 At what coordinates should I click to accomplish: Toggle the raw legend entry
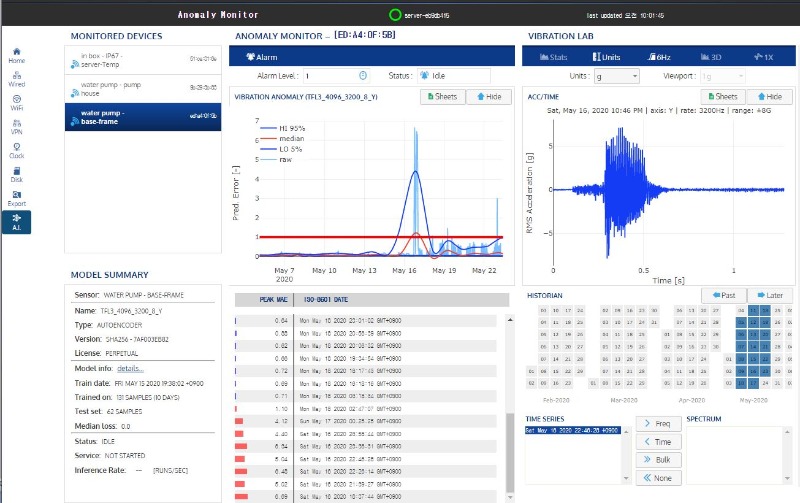coord(276,160)
